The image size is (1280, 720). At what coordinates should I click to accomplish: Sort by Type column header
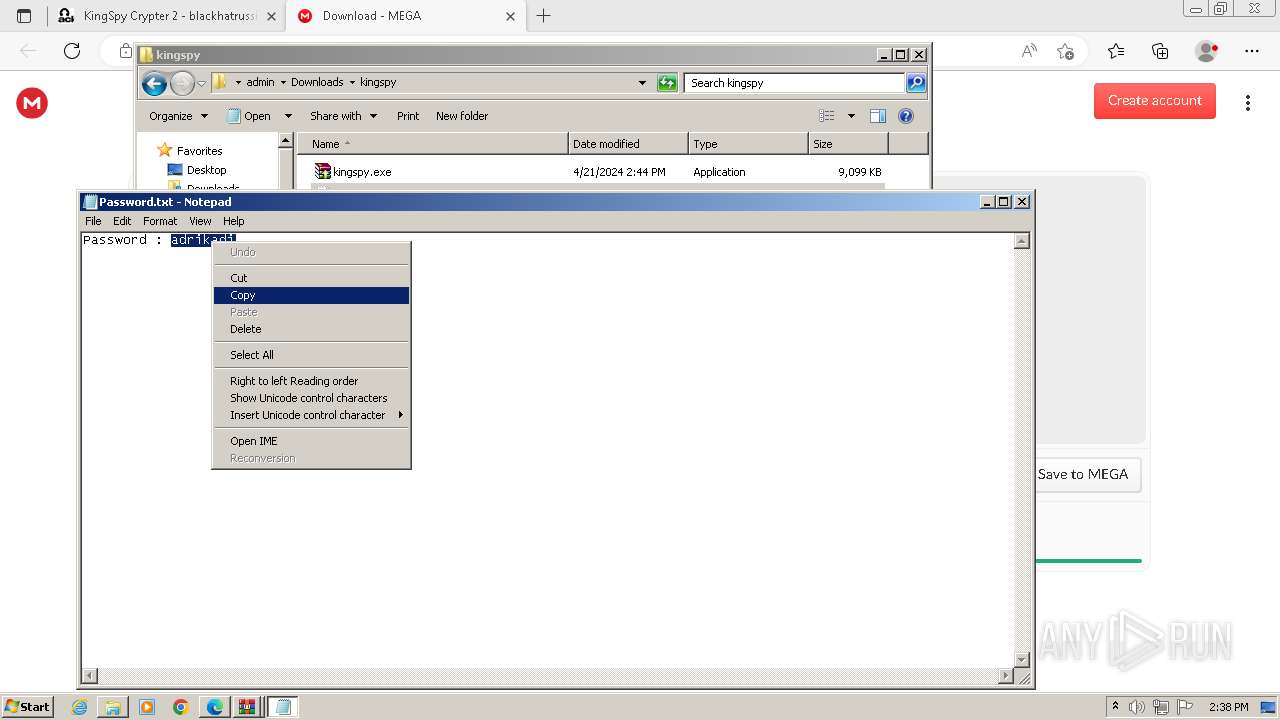[x=748, y=144]
